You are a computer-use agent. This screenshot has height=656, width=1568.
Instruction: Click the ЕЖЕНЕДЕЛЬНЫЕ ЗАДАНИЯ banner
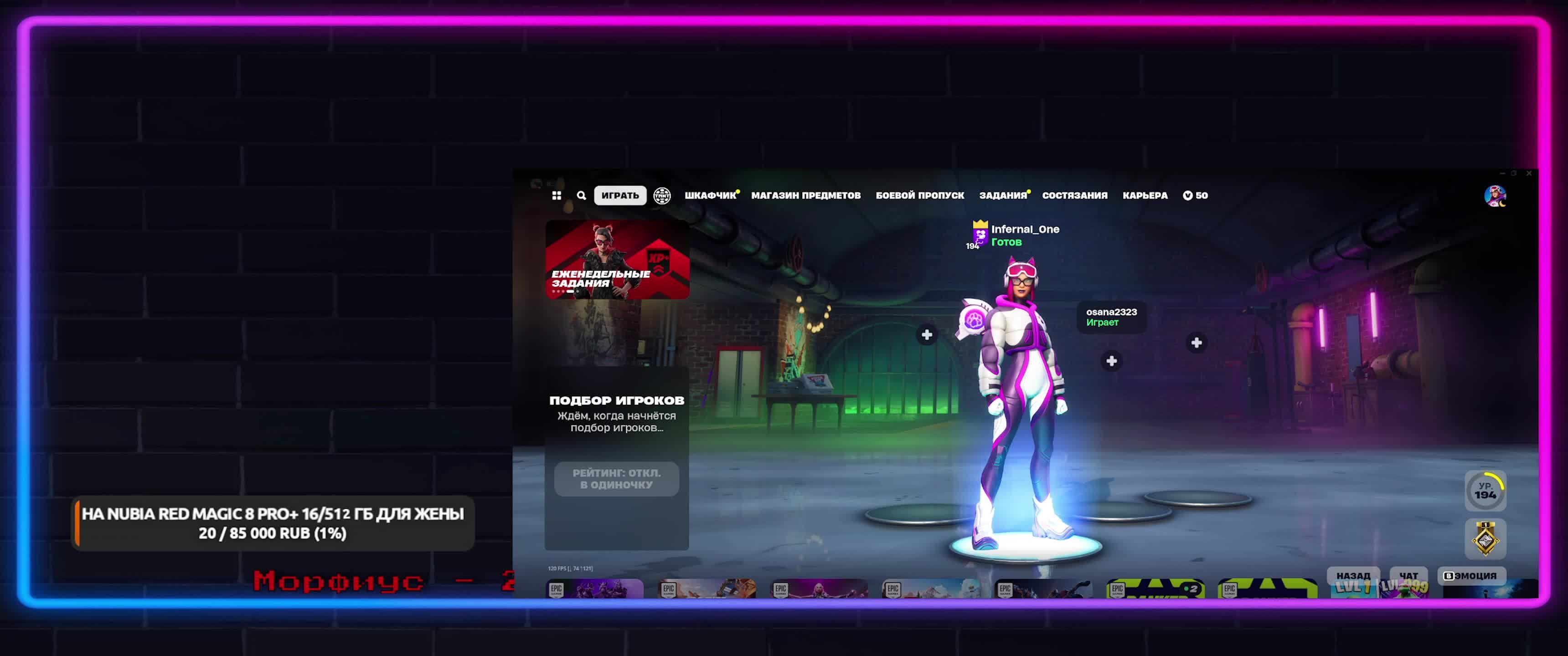coord(617,260)
